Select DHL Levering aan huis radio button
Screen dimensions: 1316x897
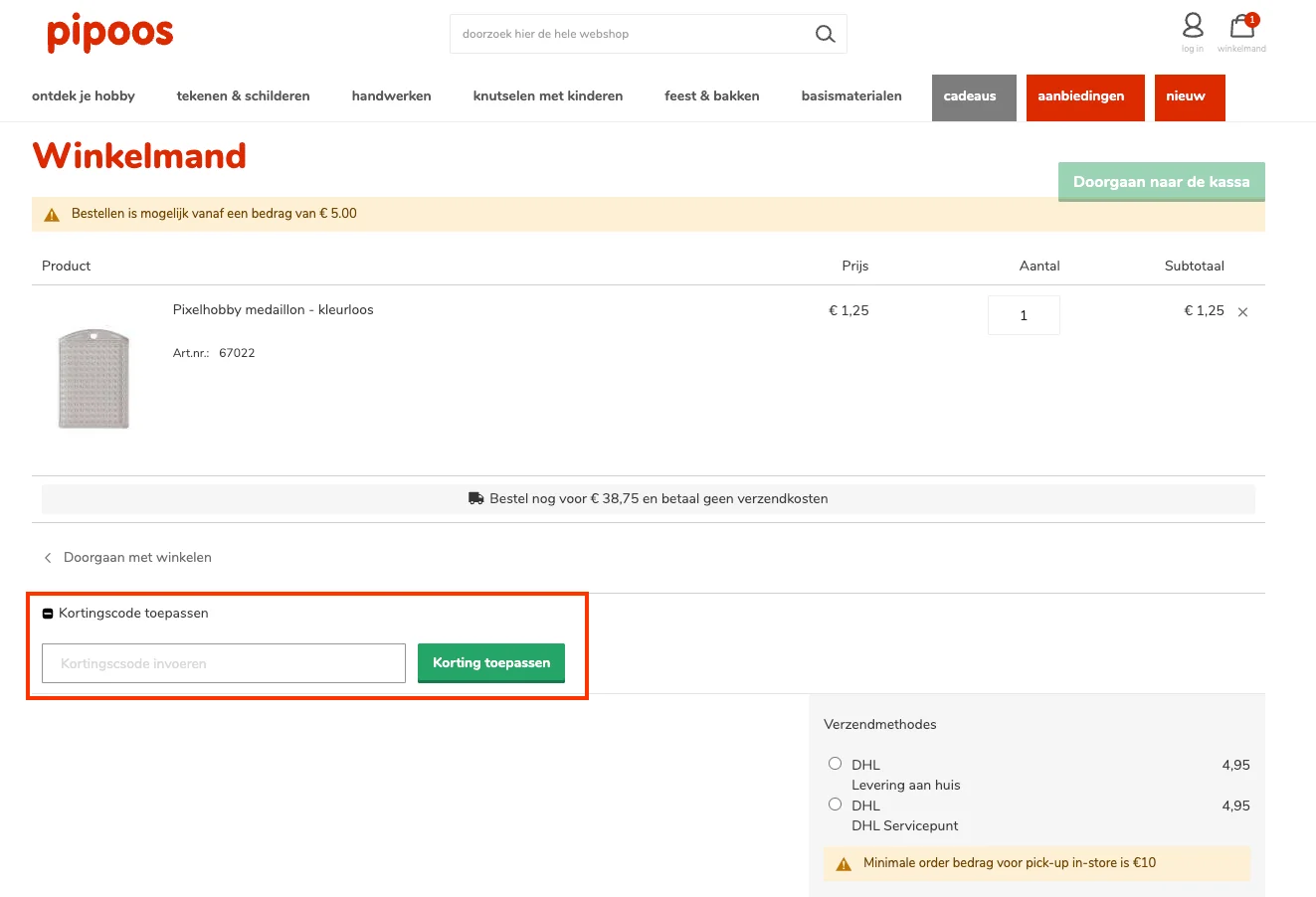click(x=835, y=764)
